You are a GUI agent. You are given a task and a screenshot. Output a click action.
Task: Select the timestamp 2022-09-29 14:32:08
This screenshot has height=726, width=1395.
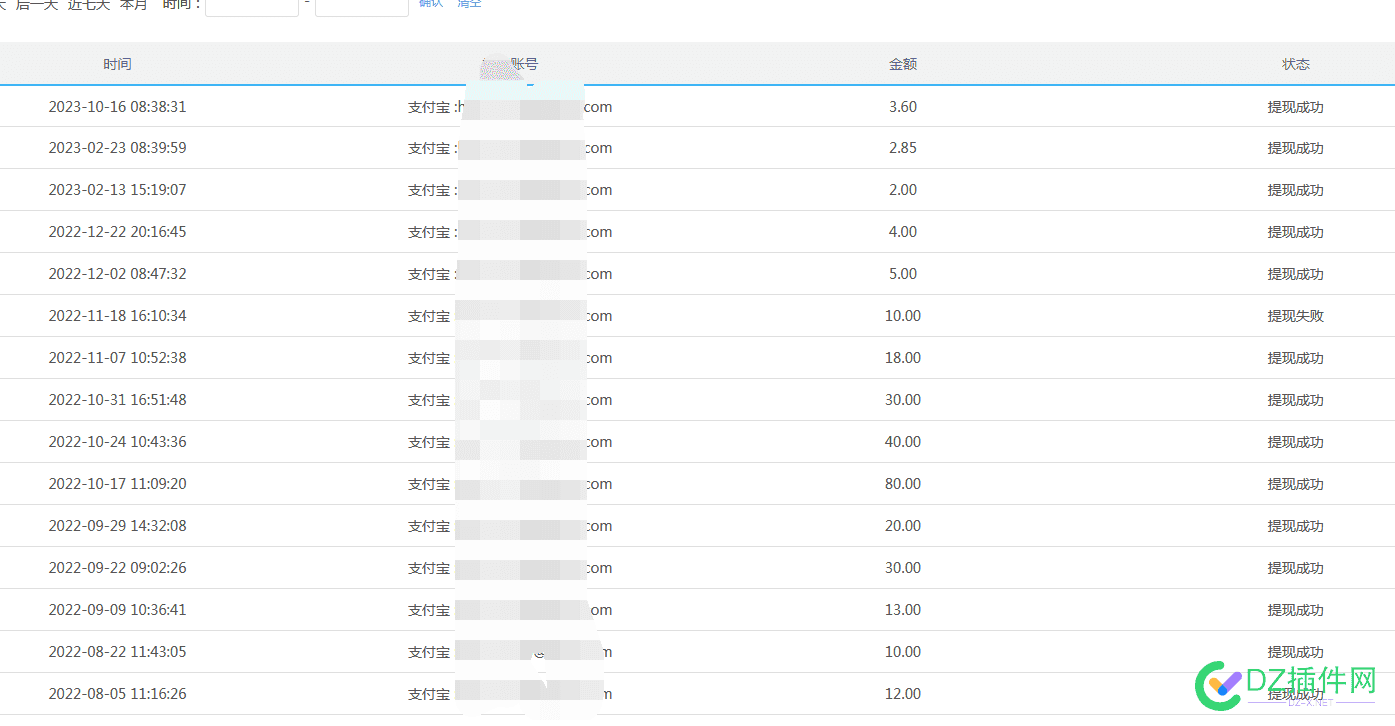click(x=117, y=526)
